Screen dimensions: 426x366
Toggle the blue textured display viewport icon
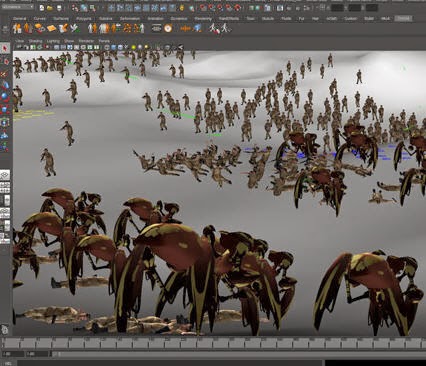click(x=113, y=47)
